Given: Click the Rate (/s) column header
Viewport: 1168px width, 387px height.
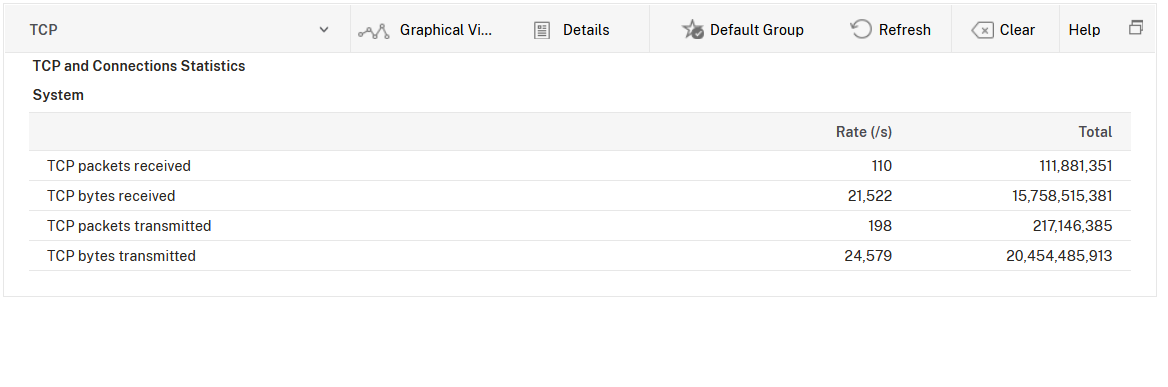Looking at the screenshot, I should 863,132.
